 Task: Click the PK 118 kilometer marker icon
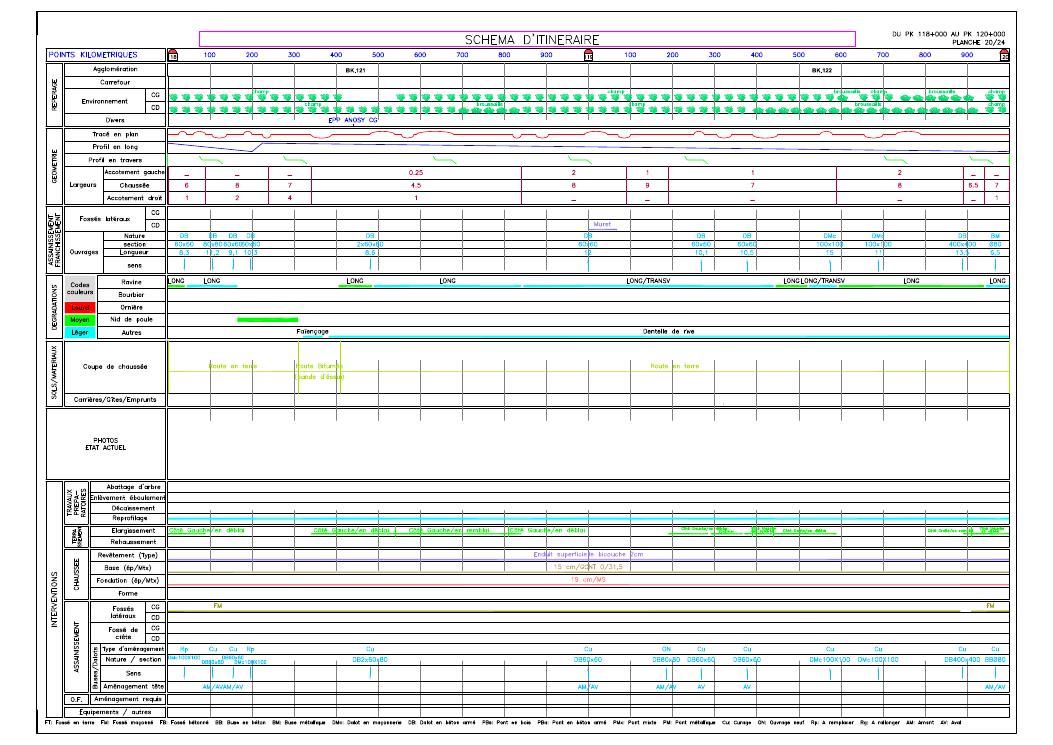[x=172, y=55]
